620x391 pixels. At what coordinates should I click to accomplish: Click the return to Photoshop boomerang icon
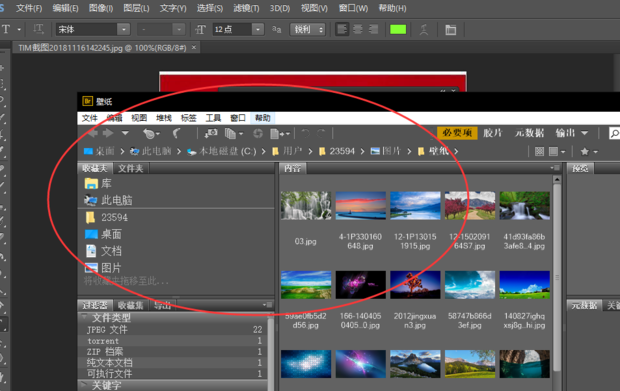pyautogui.click(x=176, y=134)
